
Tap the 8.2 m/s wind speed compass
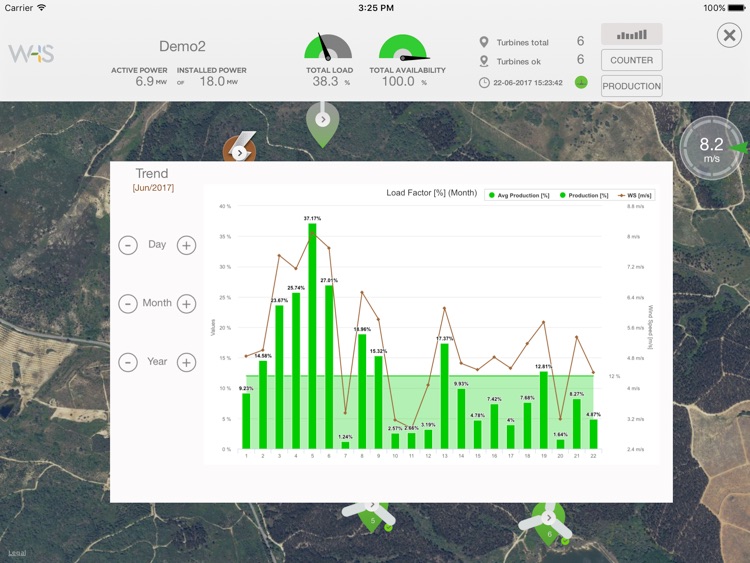711,148
